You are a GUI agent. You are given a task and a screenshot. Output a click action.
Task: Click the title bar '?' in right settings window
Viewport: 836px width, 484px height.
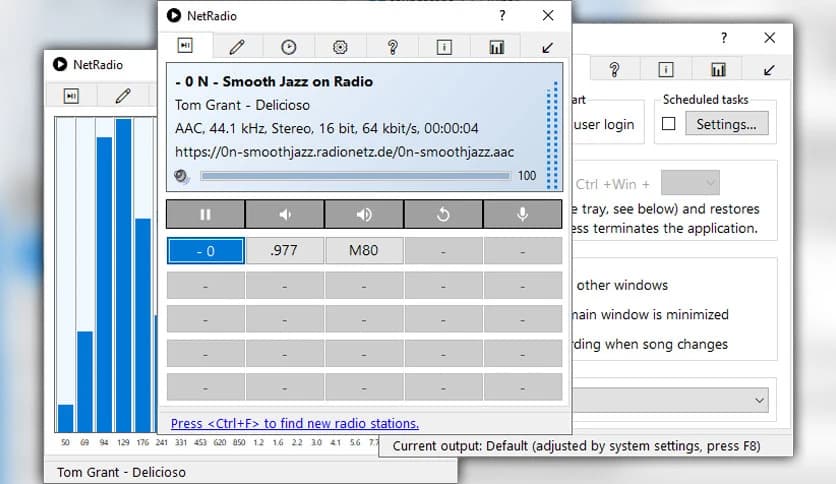pos(724,38)
